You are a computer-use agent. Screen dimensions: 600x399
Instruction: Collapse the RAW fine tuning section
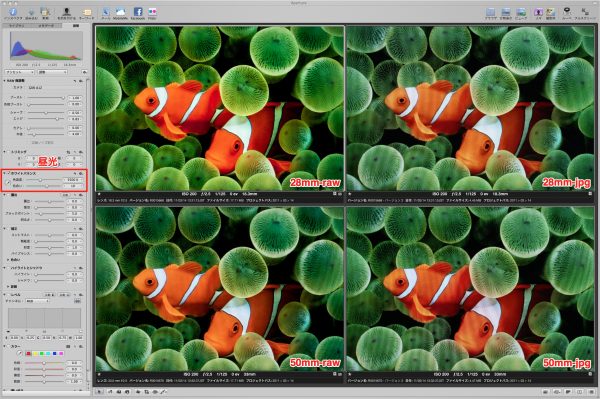pyautogui.click(x=4, y=81)
